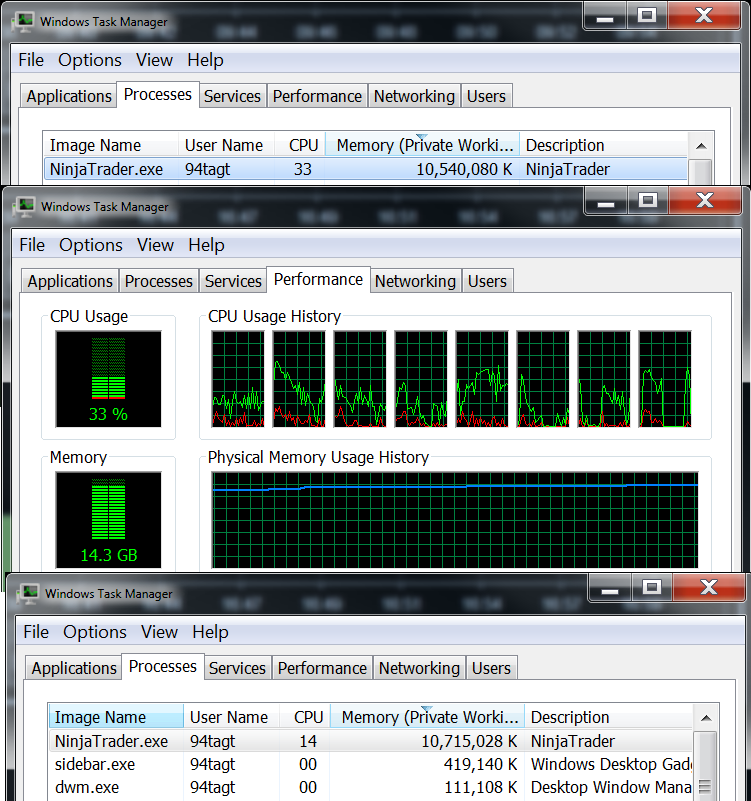This screenshot has width=751, height=801.
Task: Switch to Networking tab in bottom window
Action: coord(419,668)
